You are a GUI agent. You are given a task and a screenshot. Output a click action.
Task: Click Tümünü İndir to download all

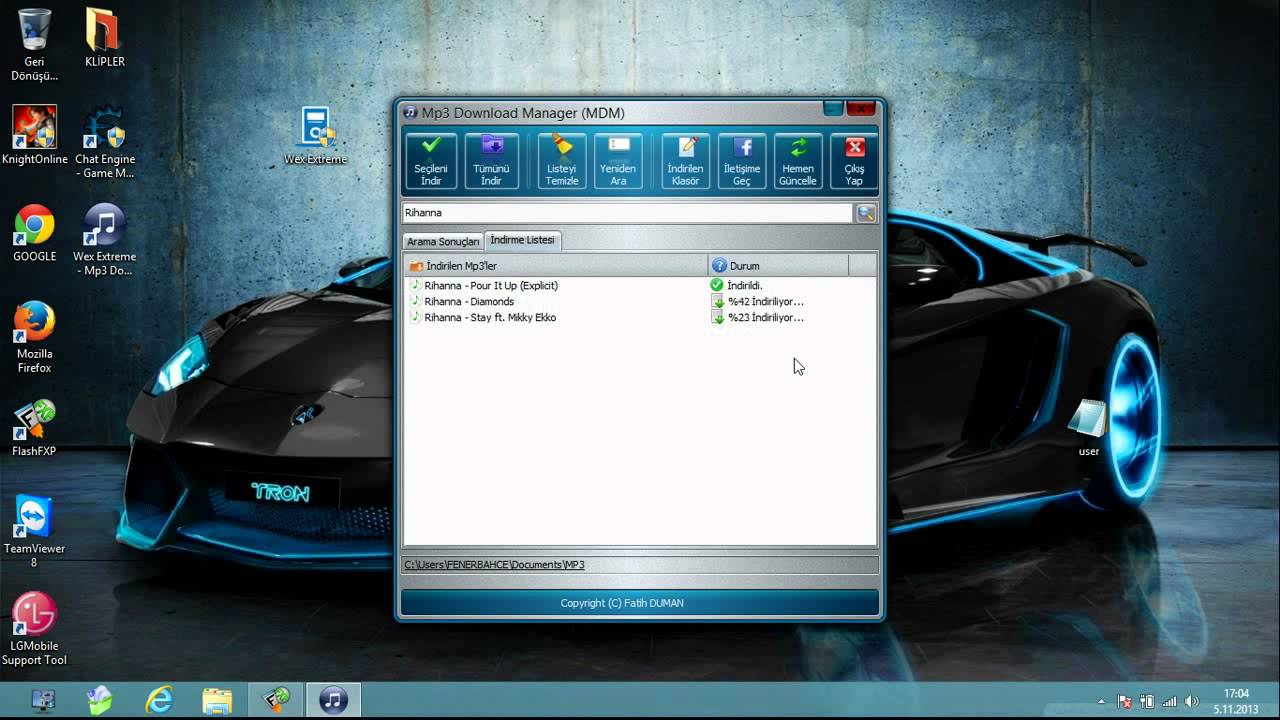(491, 161)
